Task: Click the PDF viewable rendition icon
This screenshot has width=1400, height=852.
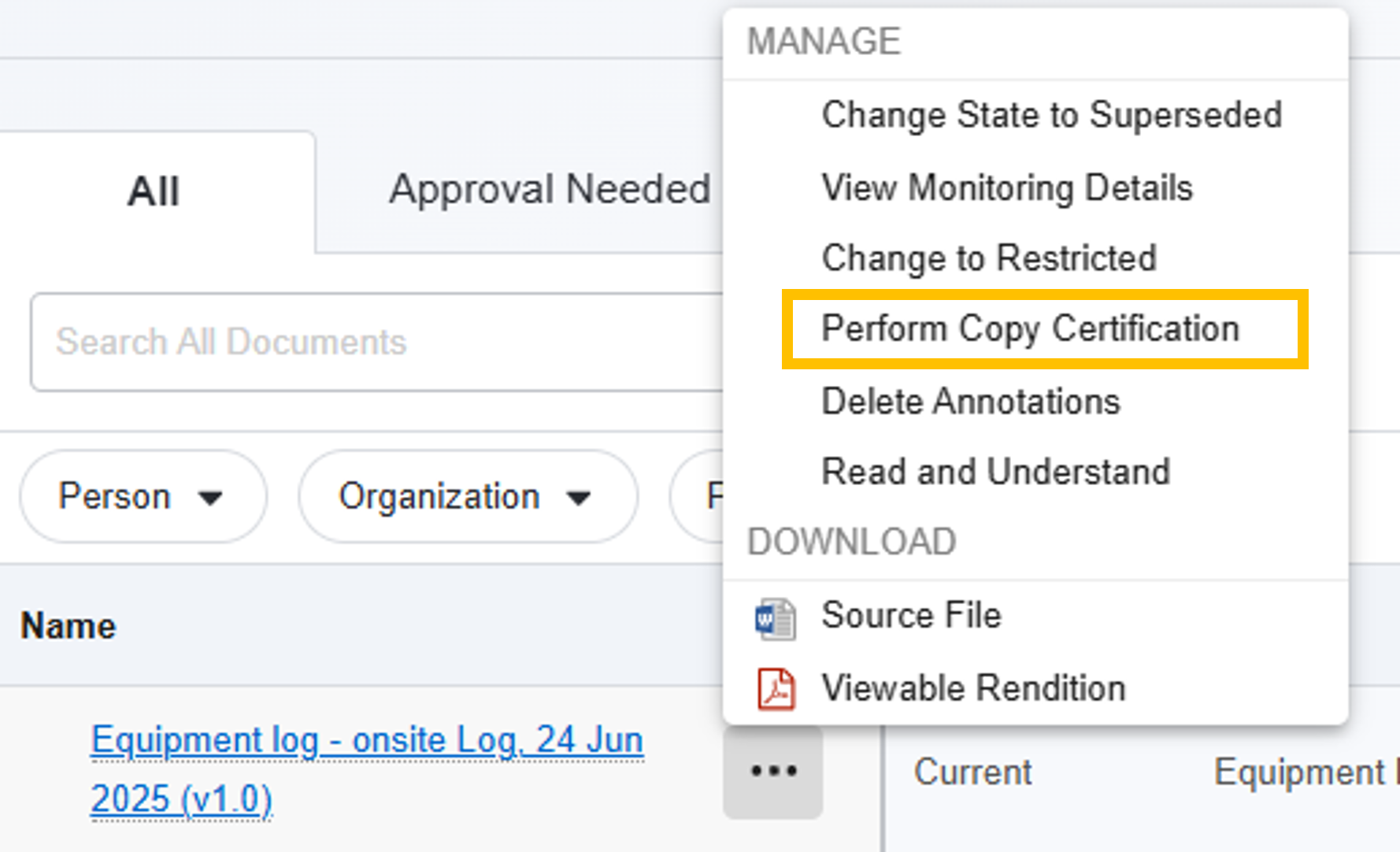Action: pos(776,690)
